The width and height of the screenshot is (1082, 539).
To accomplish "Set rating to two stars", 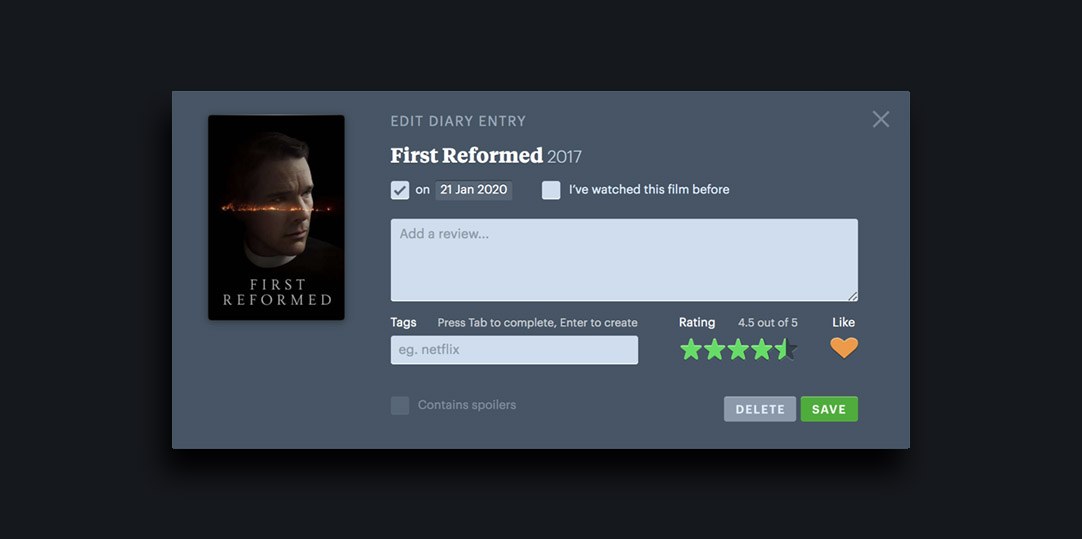I will pyautogui.click(x=714, y=349).
